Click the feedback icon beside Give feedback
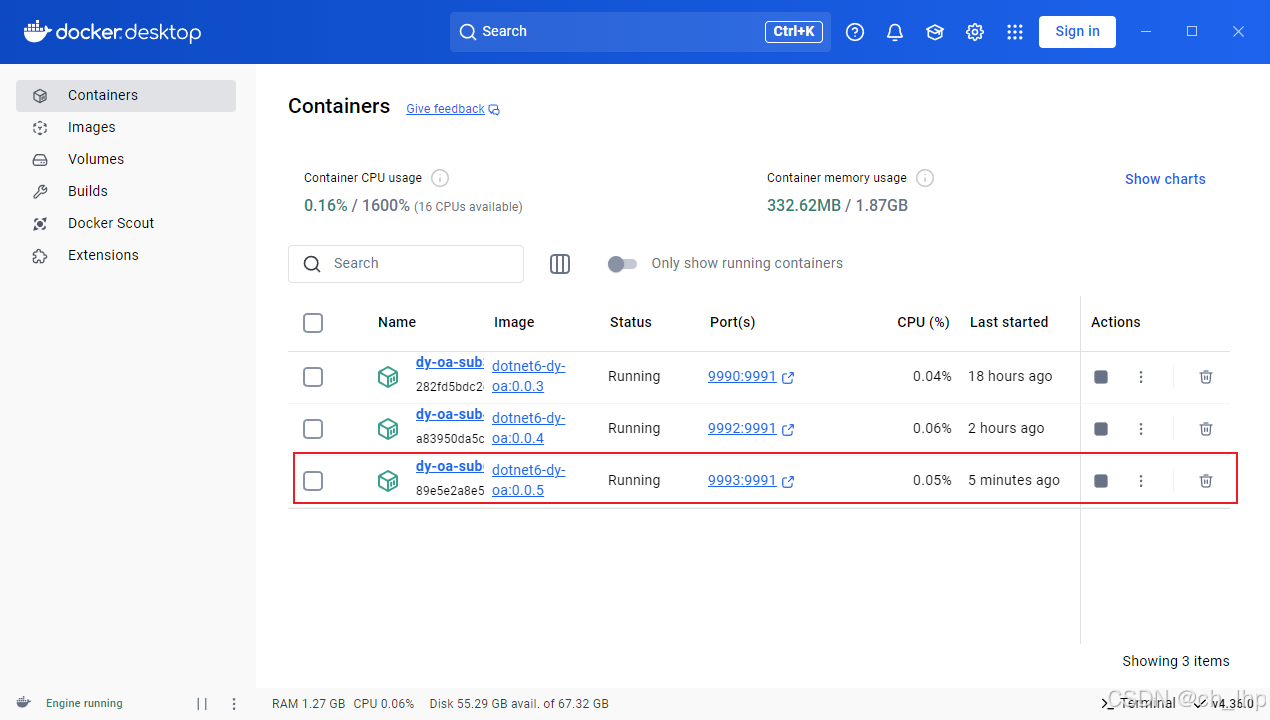The image size is (1270, 720). (494, 110)
